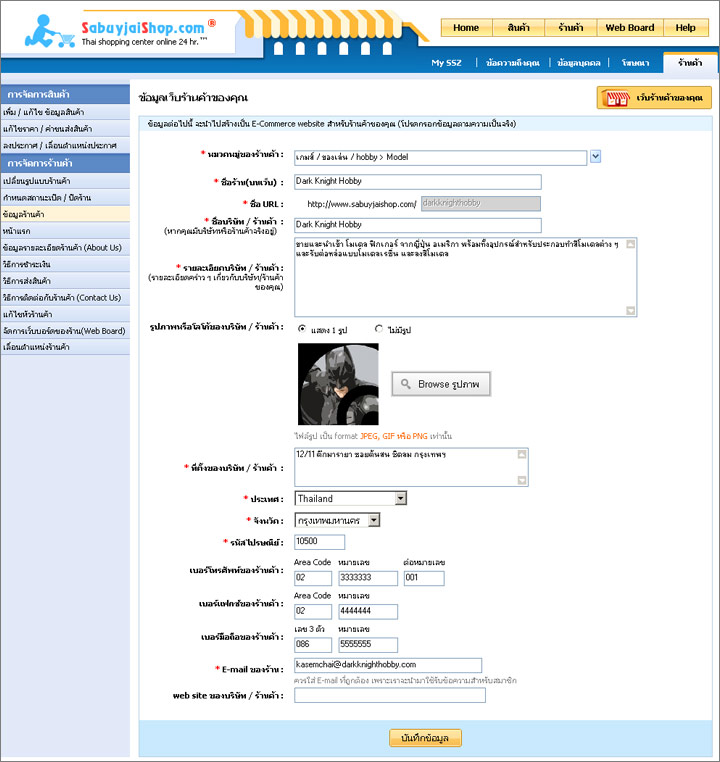
Task: Open the edit price / shipping sidebar link
Action: click(65, 129)
